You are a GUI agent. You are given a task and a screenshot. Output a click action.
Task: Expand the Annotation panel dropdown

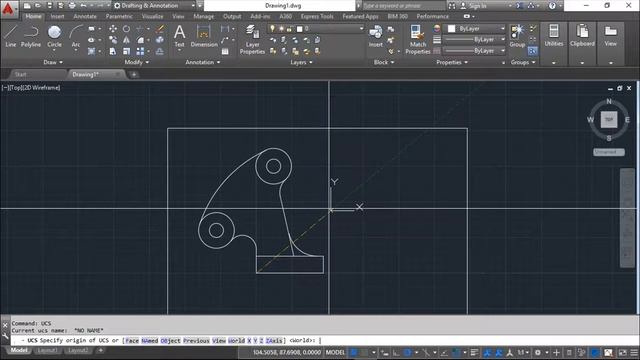click(x=203, y=62)
